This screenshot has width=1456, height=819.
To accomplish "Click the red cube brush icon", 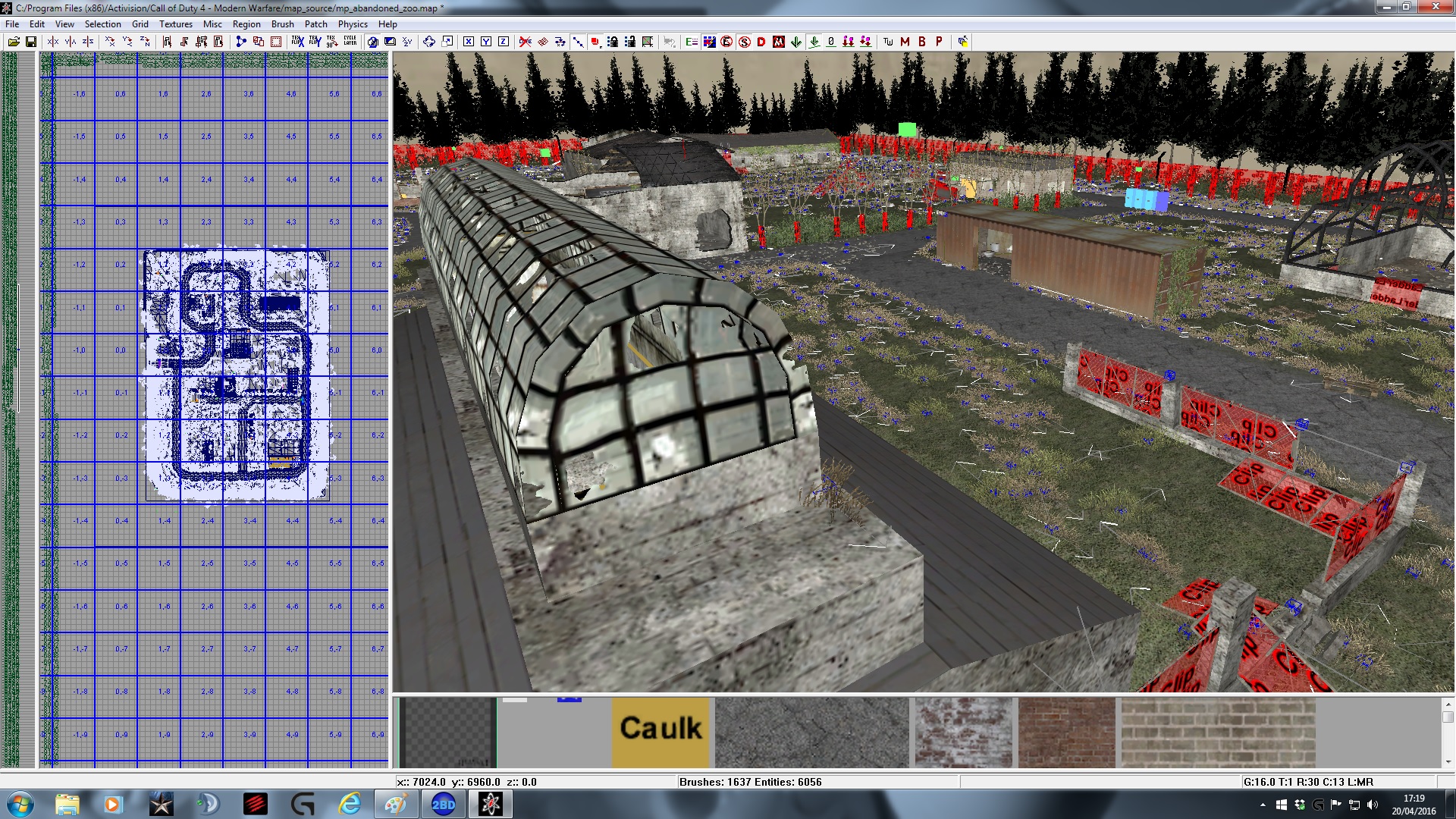I will tap(595, 42).
